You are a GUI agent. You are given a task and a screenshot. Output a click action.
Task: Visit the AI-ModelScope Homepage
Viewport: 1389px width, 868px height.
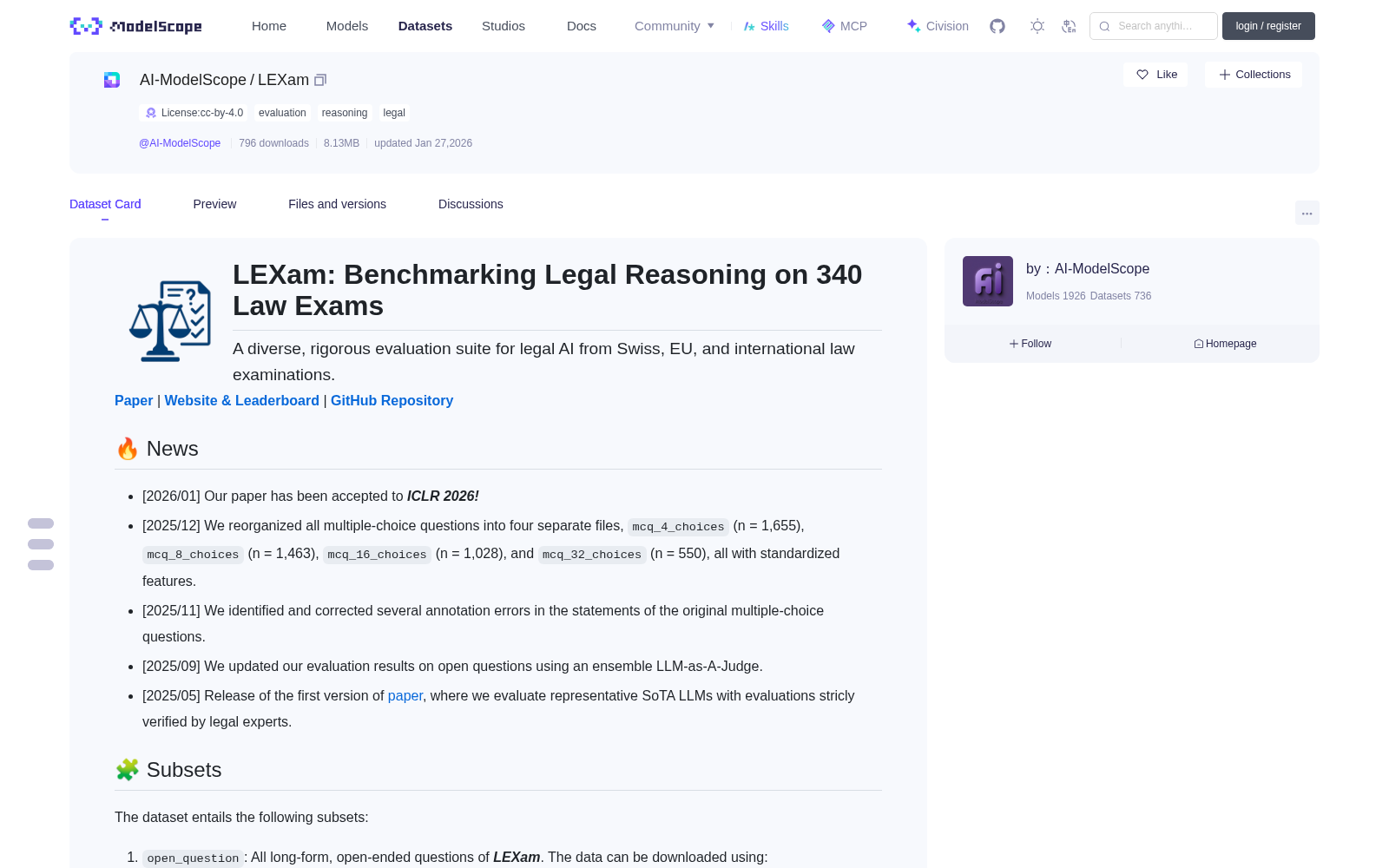coord(1225,344)
